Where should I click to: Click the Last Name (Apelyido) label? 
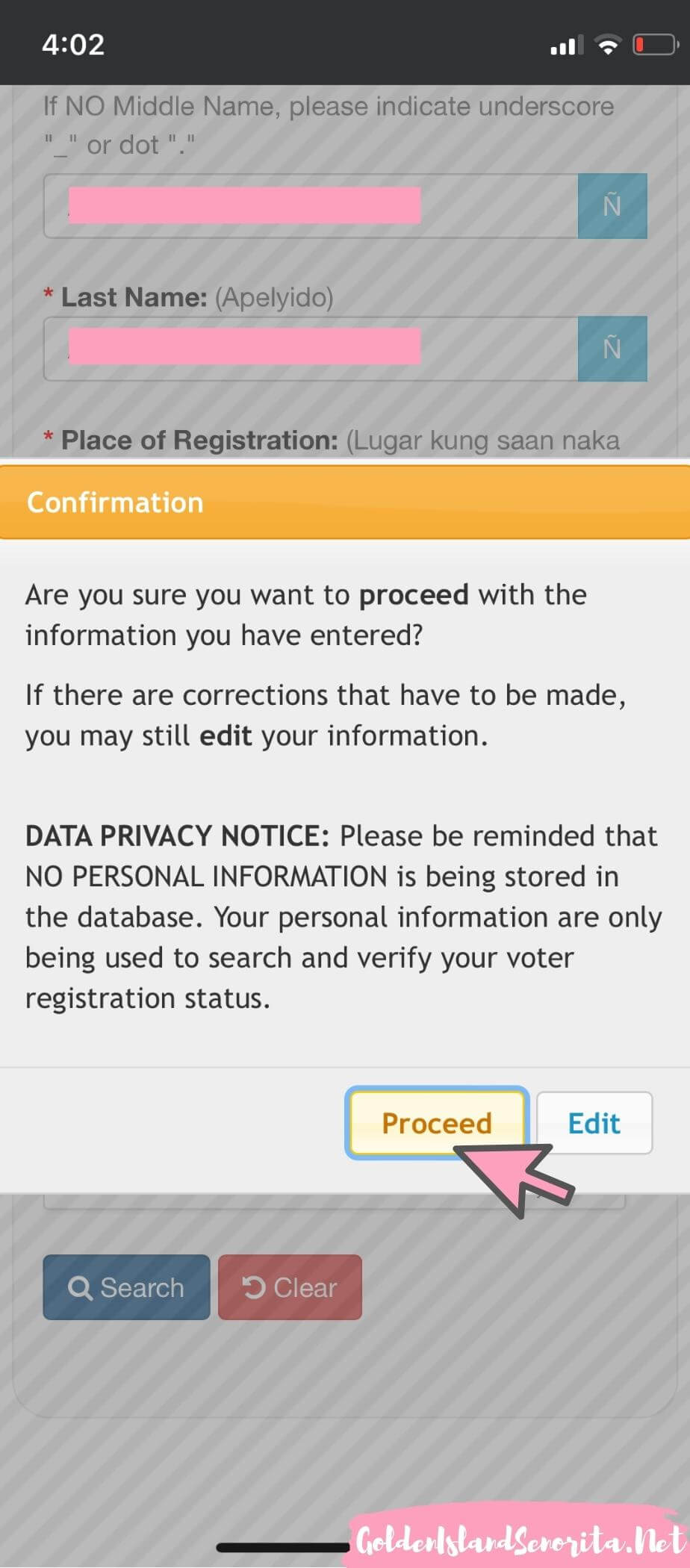197,297
